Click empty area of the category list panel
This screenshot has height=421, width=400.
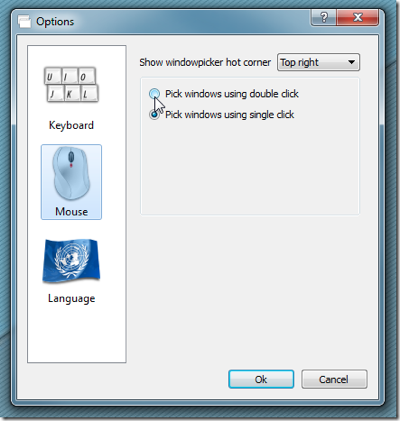click(x=77, y=333)
